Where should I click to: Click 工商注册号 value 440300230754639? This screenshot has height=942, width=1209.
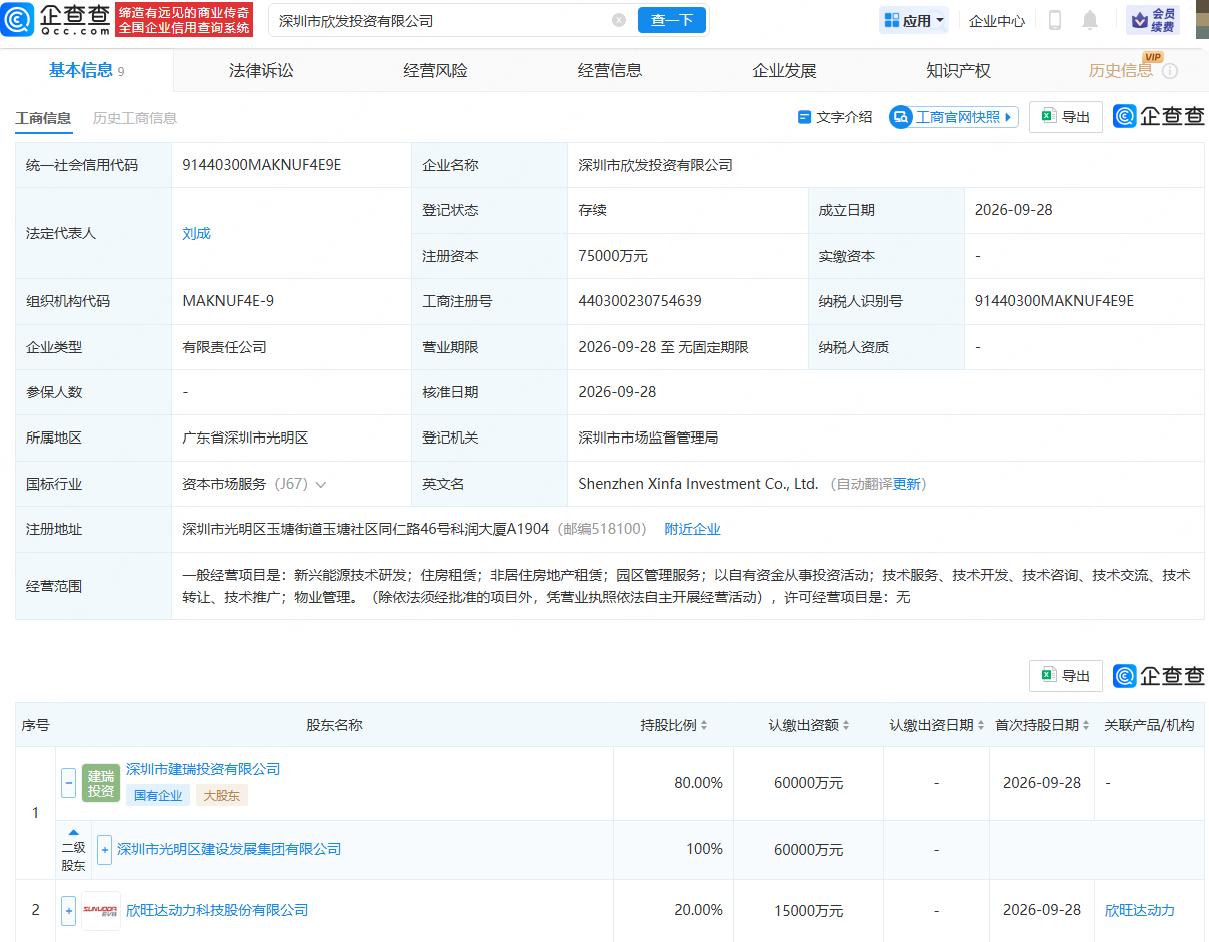(x=640, y=301)
